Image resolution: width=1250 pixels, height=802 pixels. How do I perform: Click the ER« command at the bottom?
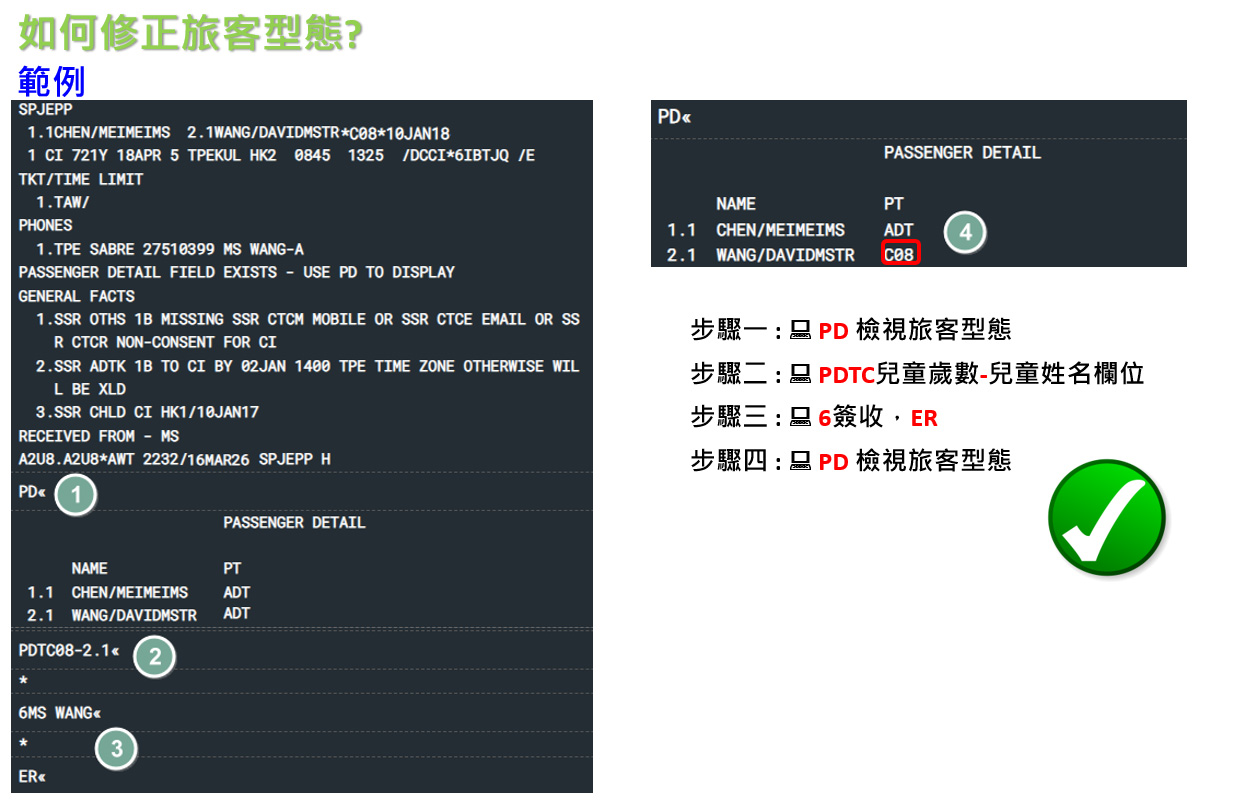pyautogui.click(x=32, y=776)
